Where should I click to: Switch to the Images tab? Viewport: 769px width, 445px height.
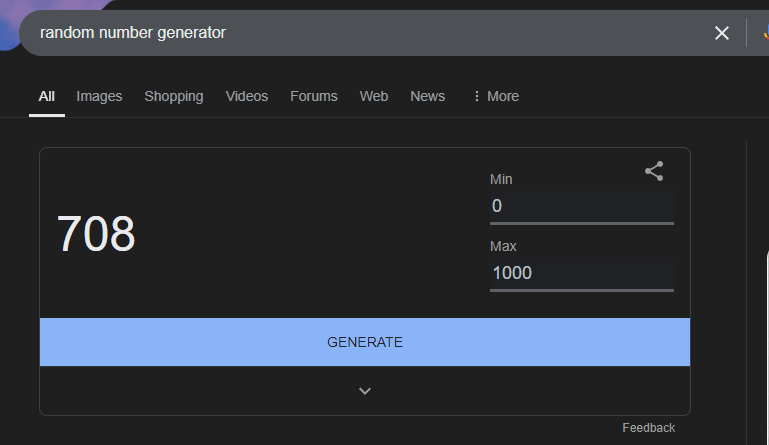(99, 96)
